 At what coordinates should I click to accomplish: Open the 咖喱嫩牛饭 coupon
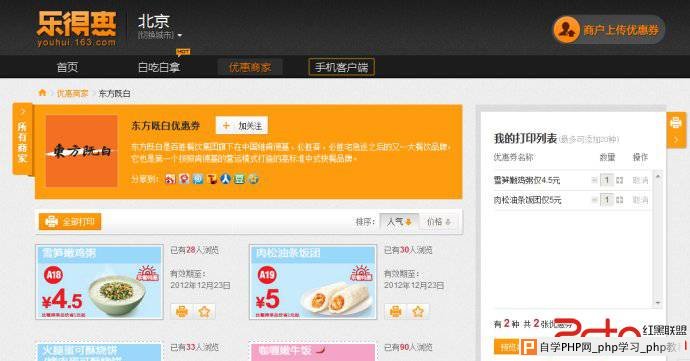313,352
